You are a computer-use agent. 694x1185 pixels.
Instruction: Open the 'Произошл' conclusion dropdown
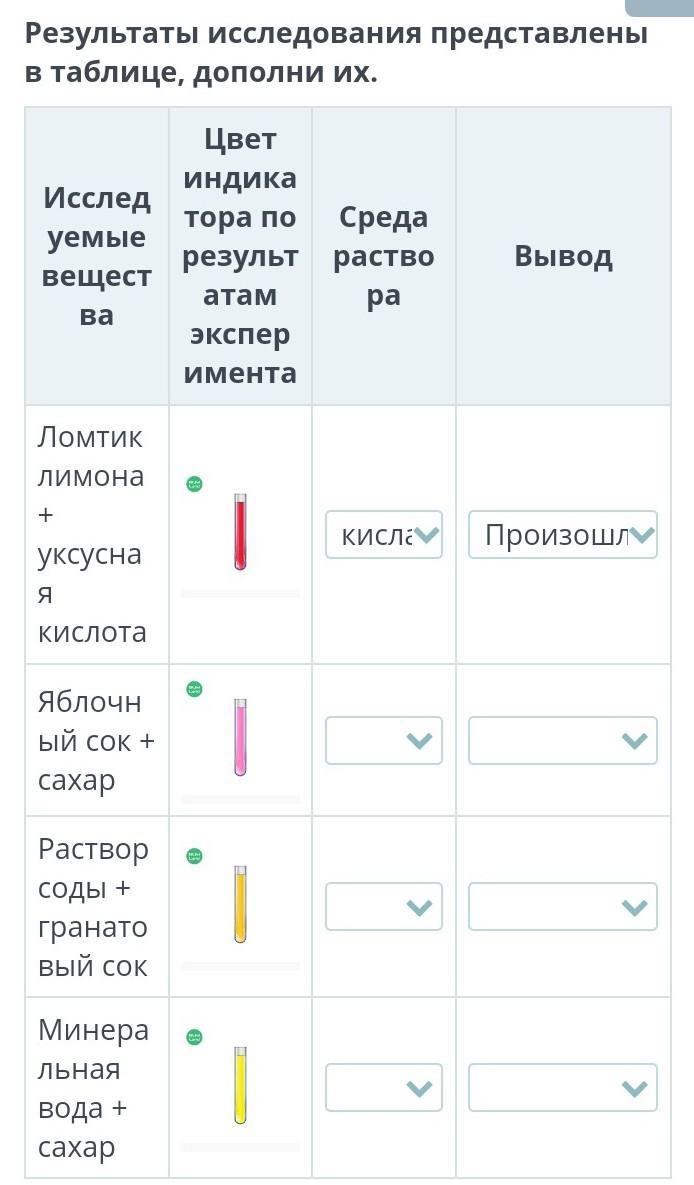click(563, 535)
